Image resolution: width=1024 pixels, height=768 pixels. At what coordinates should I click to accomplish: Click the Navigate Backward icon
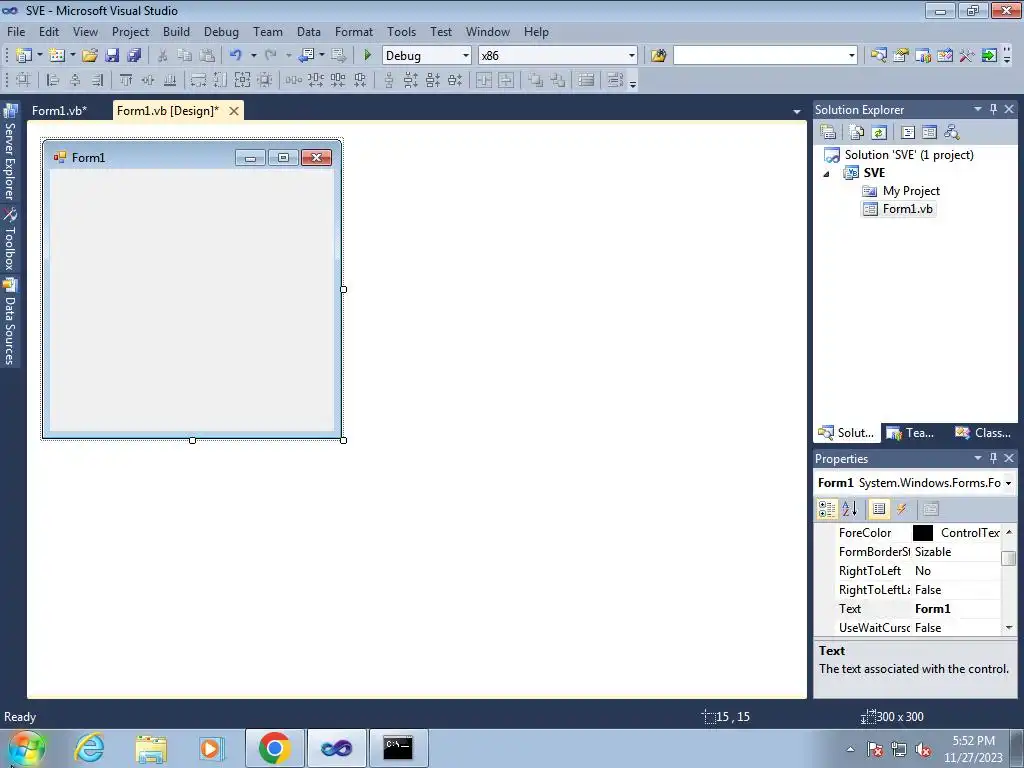coord(306,56)
